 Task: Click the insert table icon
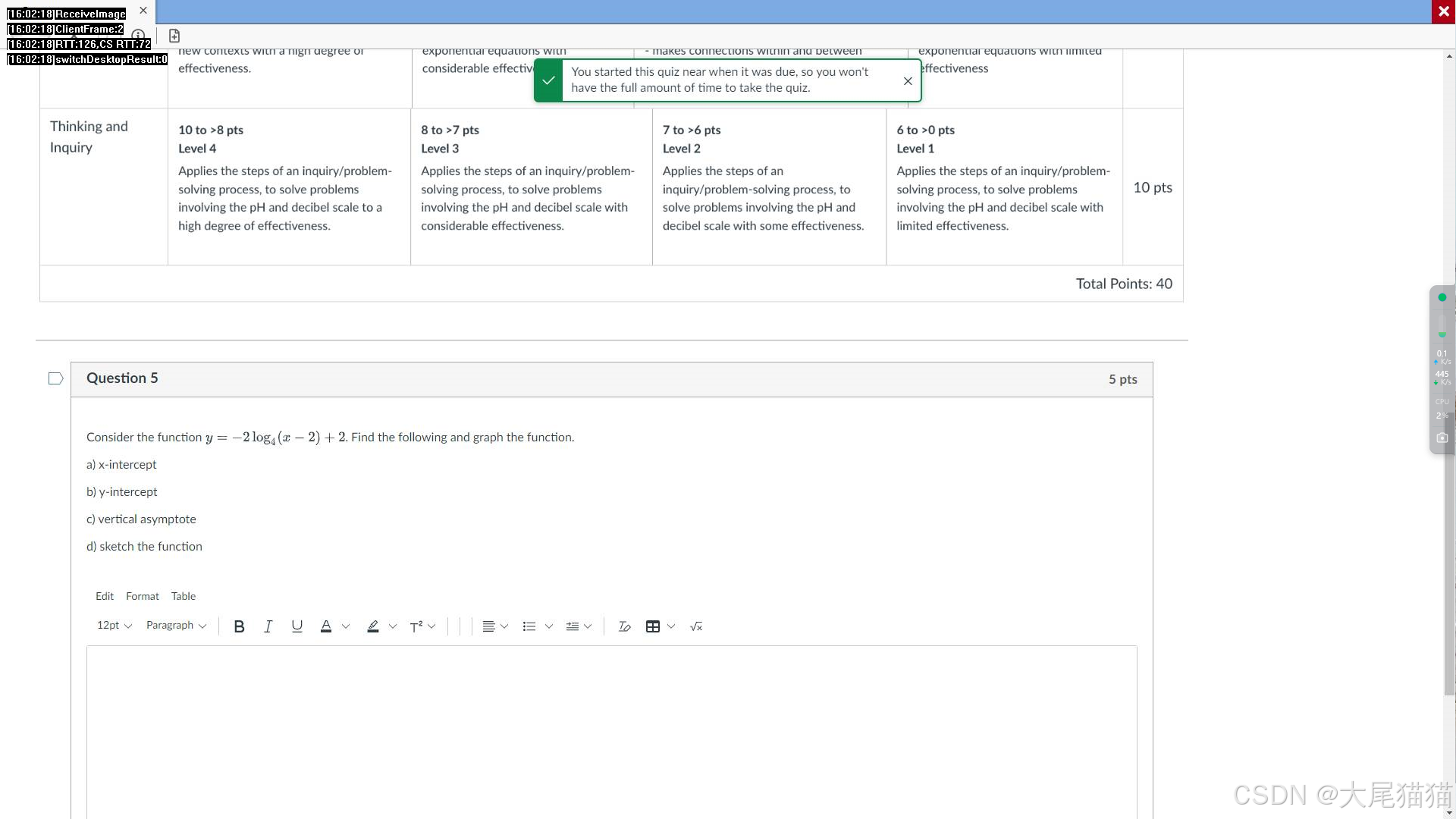tap(652, 626)
